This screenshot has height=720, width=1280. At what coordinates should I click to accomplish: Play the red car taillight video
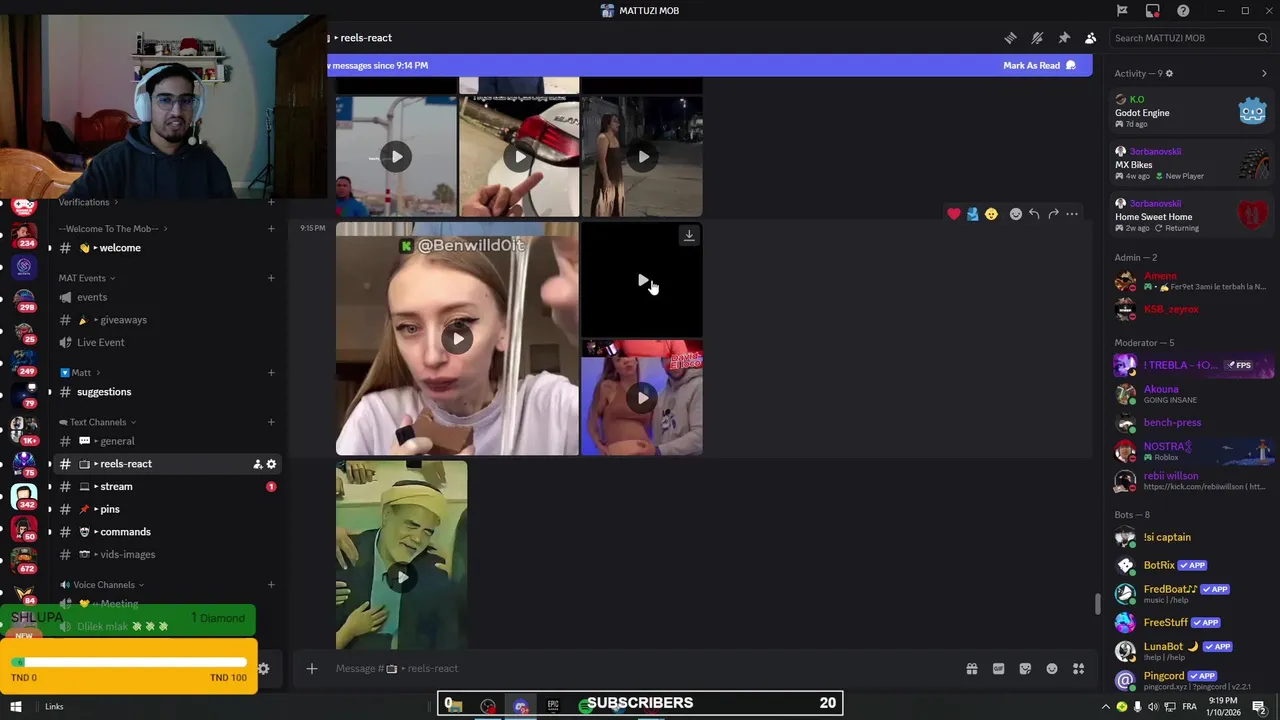click(519, 157)
